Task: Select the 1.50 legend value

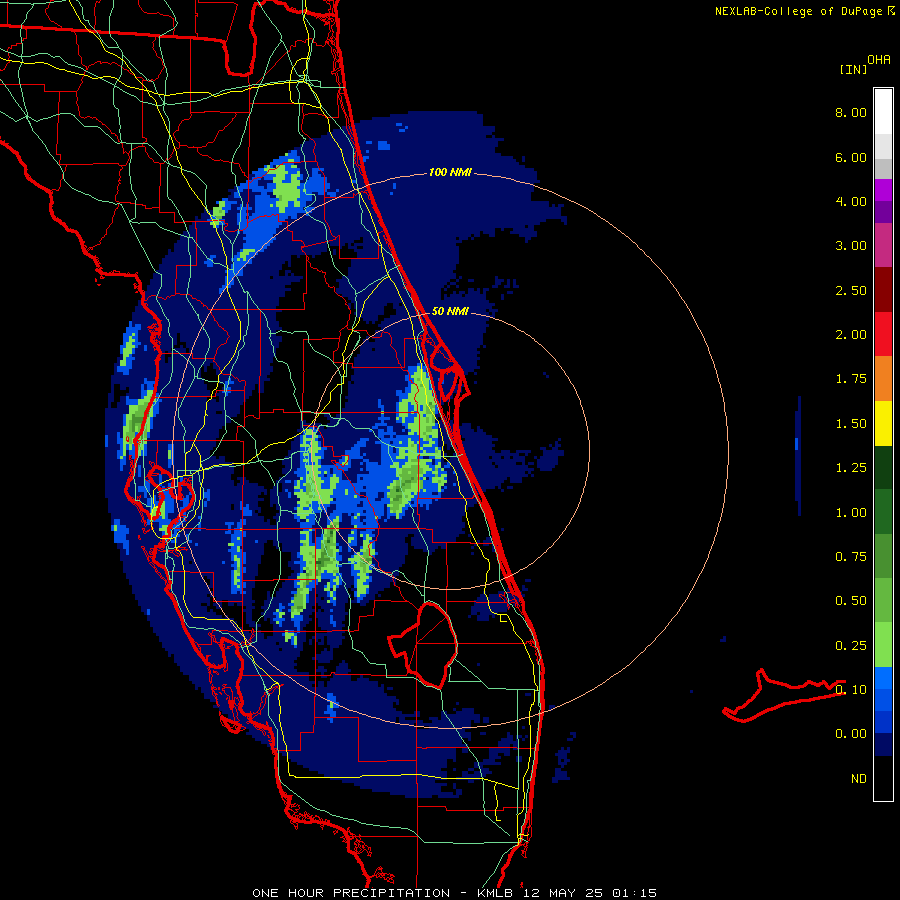Action: tap(851, 424)
